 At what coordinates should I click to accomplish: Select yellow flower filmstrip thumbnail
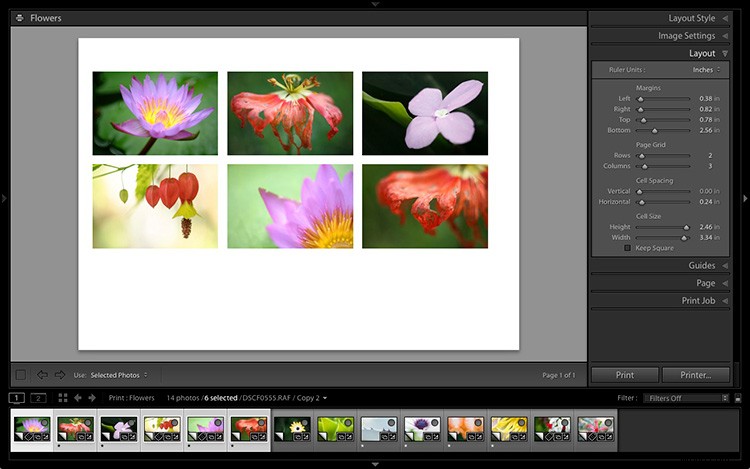point(509,429)
